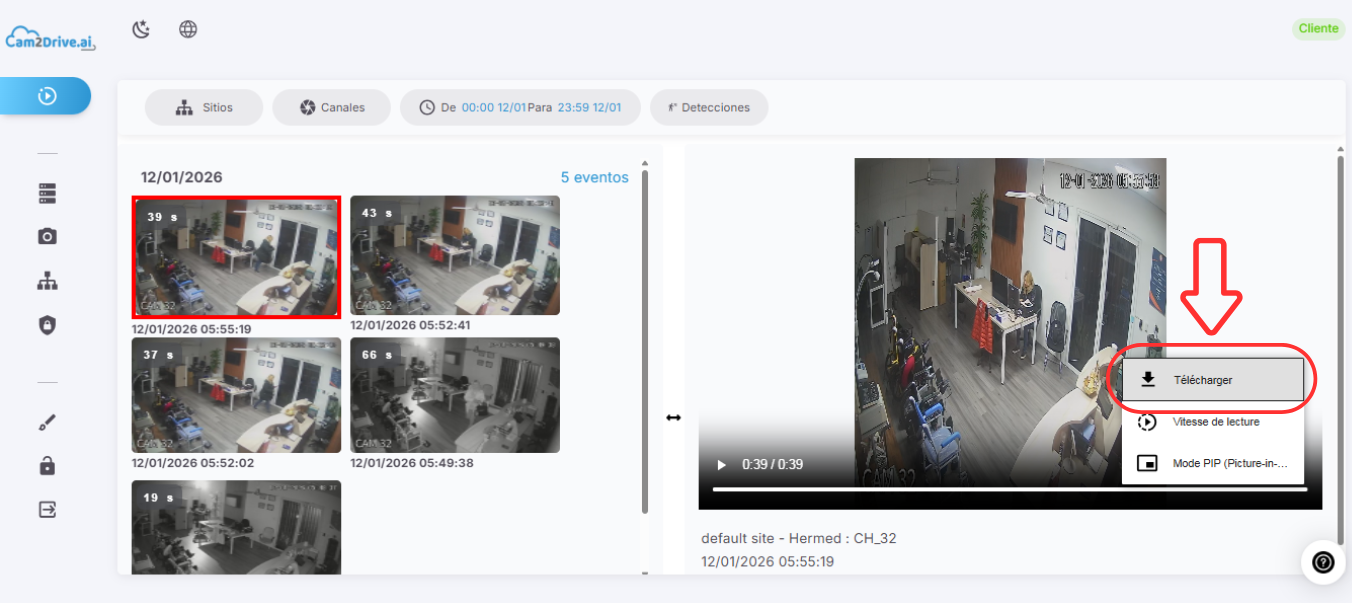The image size is (1352, 603).
Task: Click timestamp '12/01/2026 05:52:02' under thumbnail
Action: [x=192, y=463]
